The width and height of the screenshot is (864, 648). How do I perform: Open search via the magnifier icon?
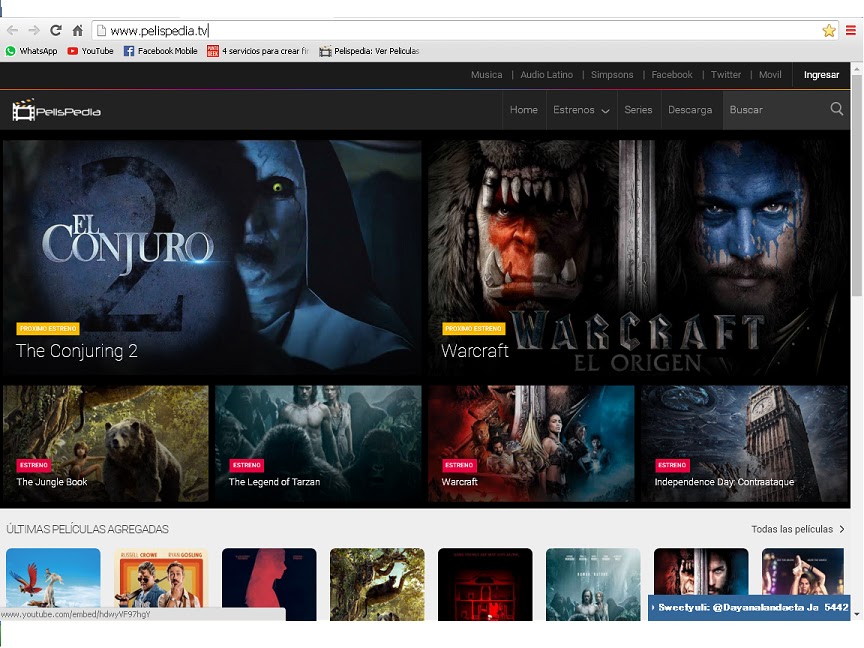click(837, 110)
